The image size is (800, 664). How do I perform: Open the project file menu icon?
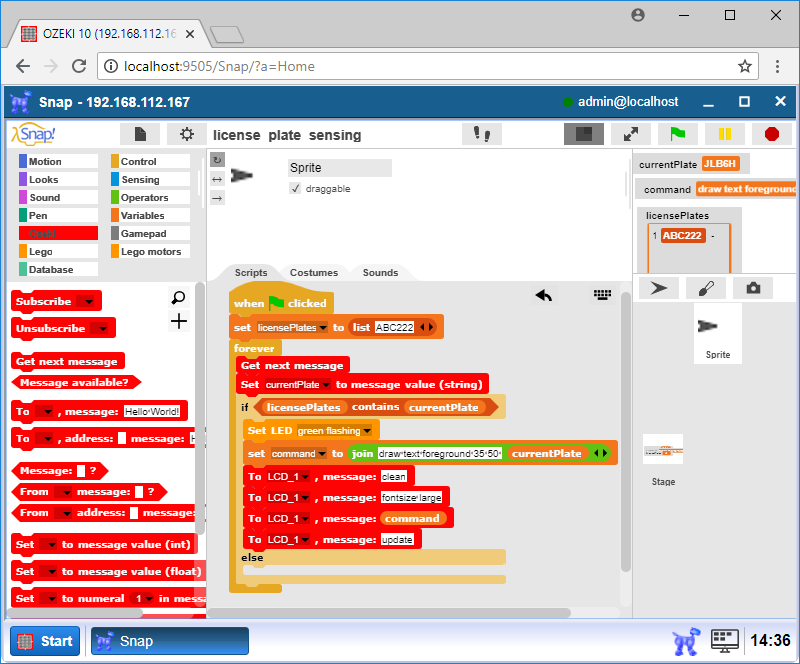pos(140,134)
